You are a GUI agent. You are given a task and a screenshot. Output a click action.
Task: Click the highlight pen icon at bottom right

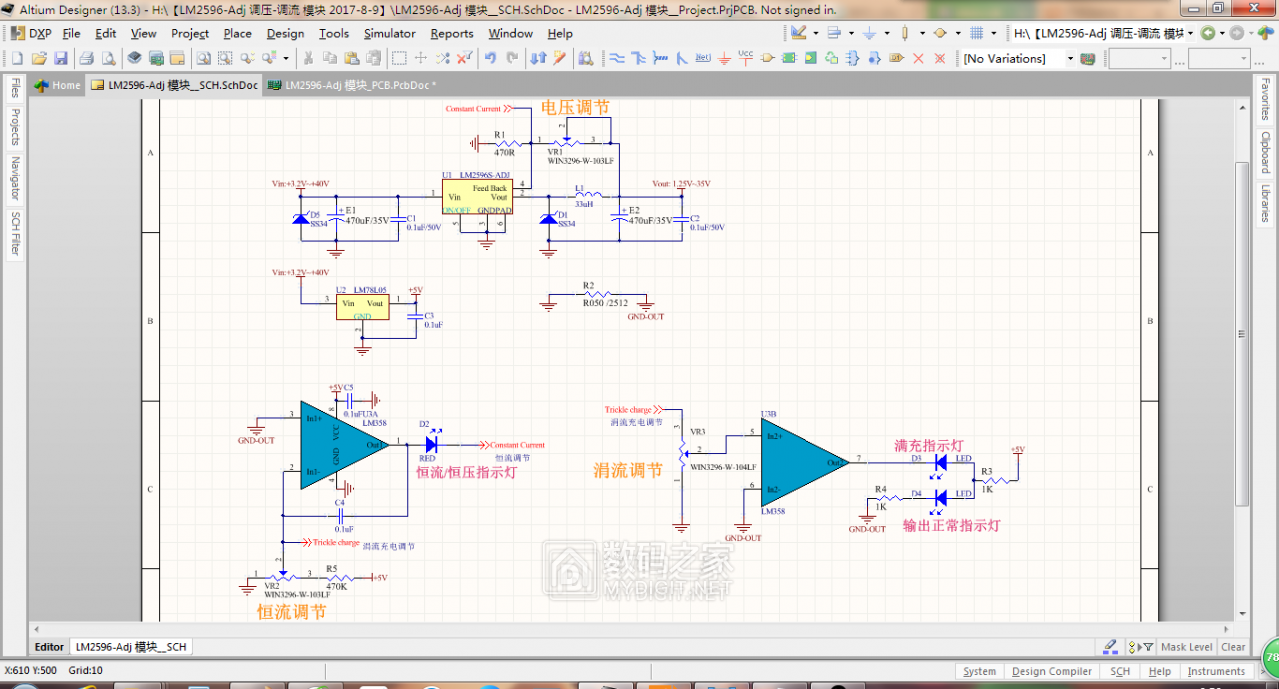[x=1110, y=647]
